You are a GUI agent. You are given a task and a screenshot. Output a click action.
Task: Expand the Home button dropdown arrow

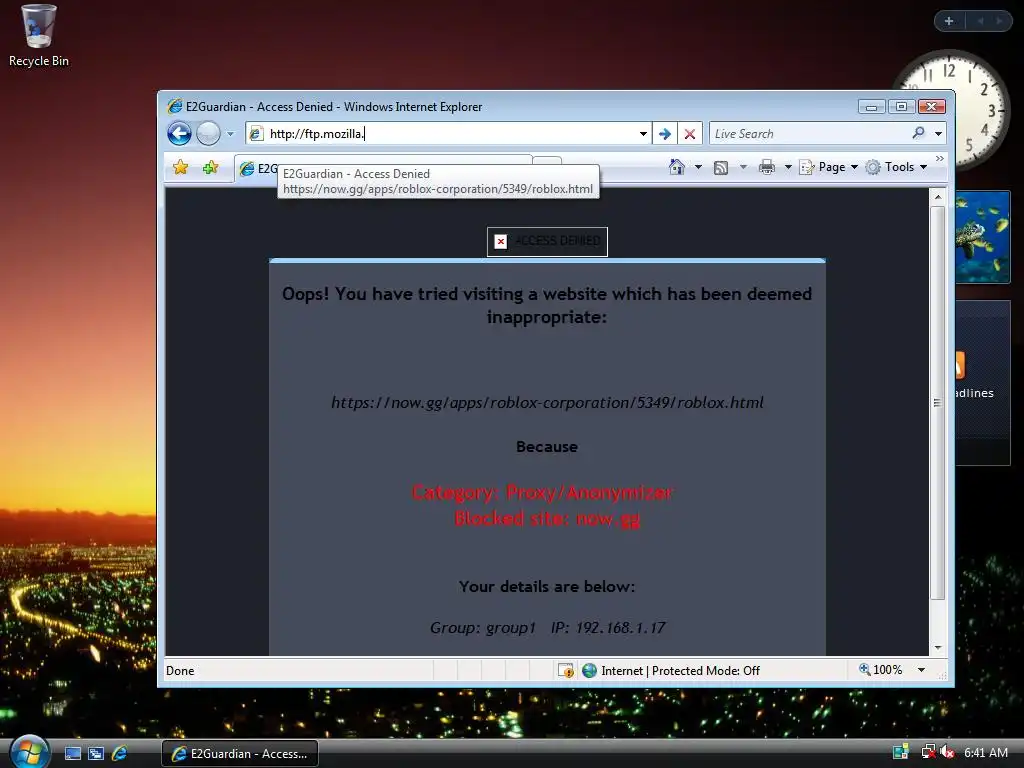point(698,167)
